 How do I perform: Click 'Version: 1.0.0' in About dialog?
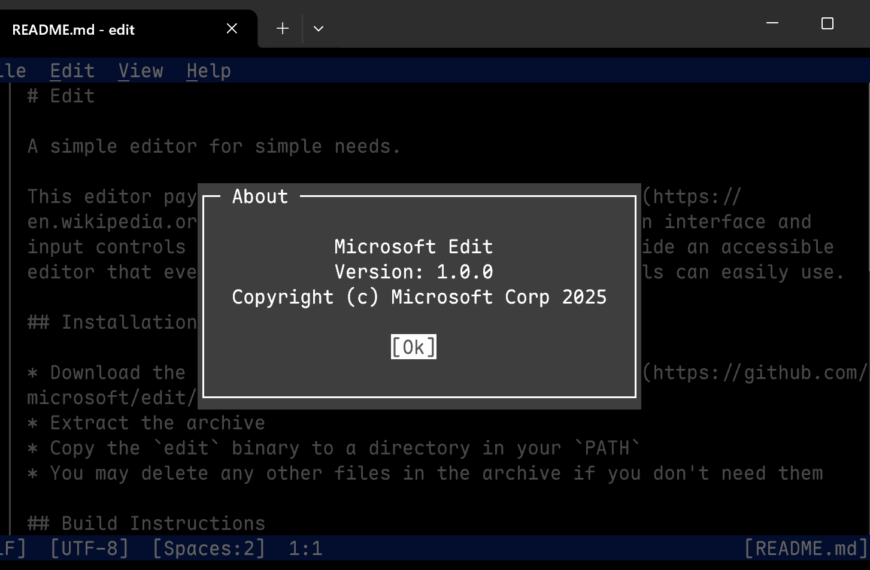click(x=413, y=272)
